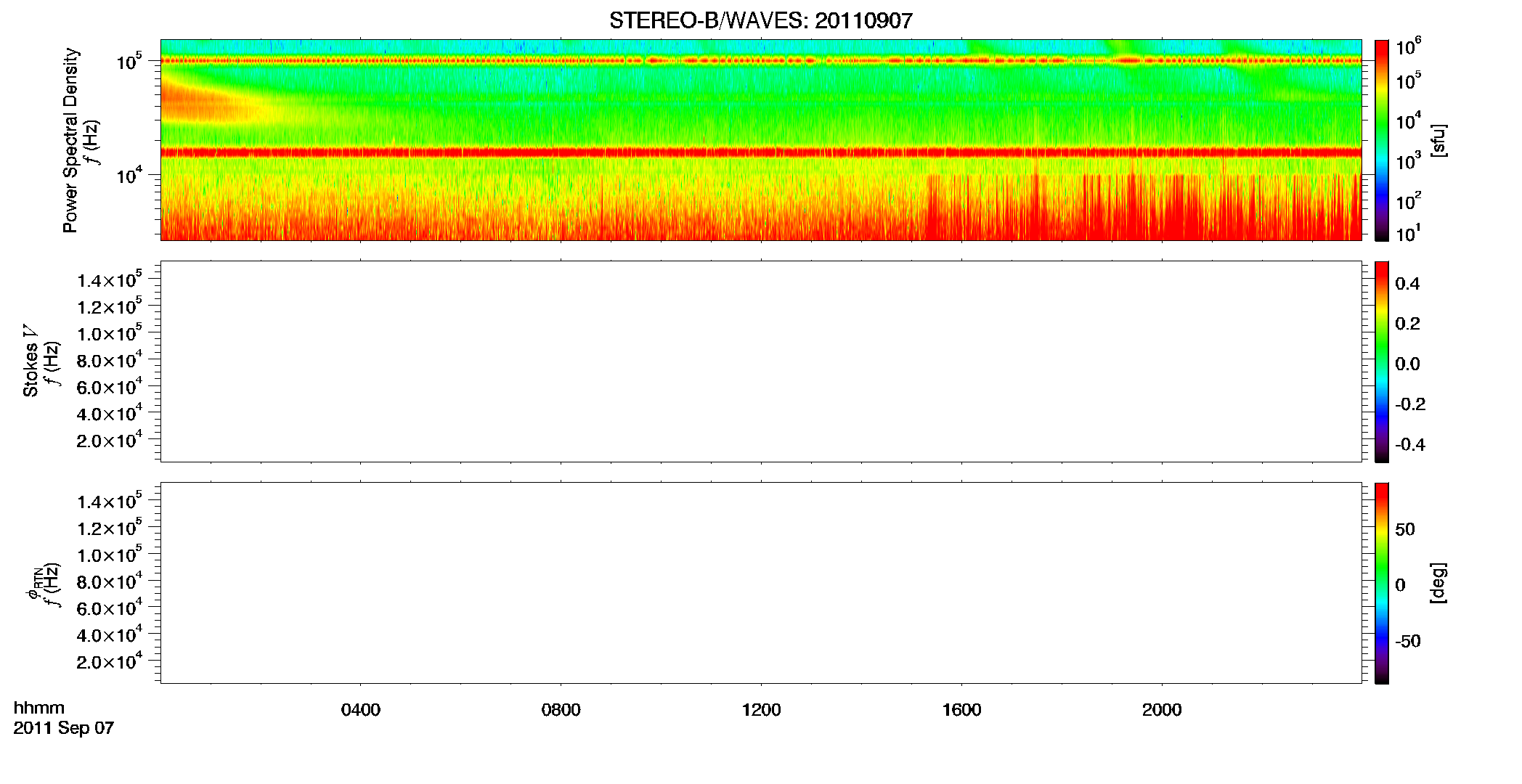Click the STEREO-B/WAVES: 20110907 plot title
This screenshot has width=1522, height=784.
[760, 20]
